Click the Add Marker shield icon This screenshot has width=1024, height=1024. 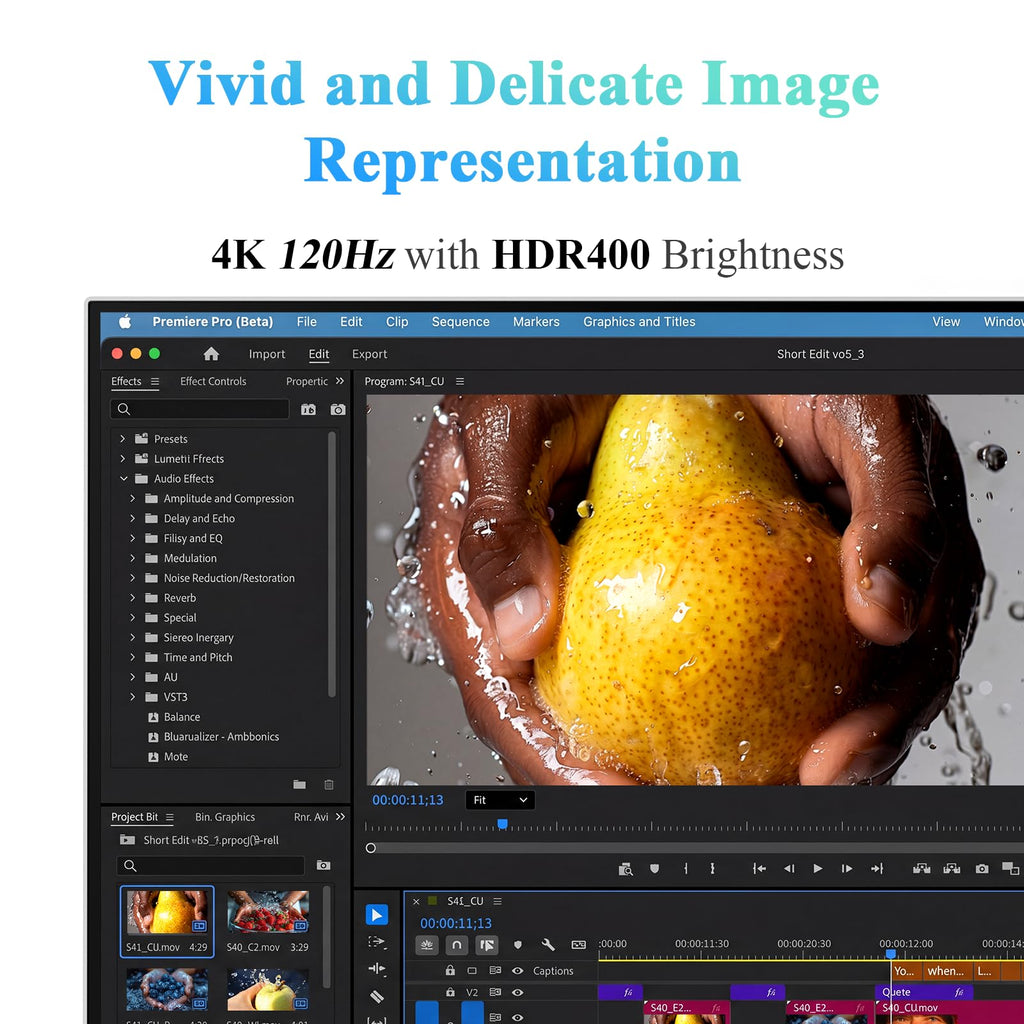pyautogui.click(x=654, y=869)
